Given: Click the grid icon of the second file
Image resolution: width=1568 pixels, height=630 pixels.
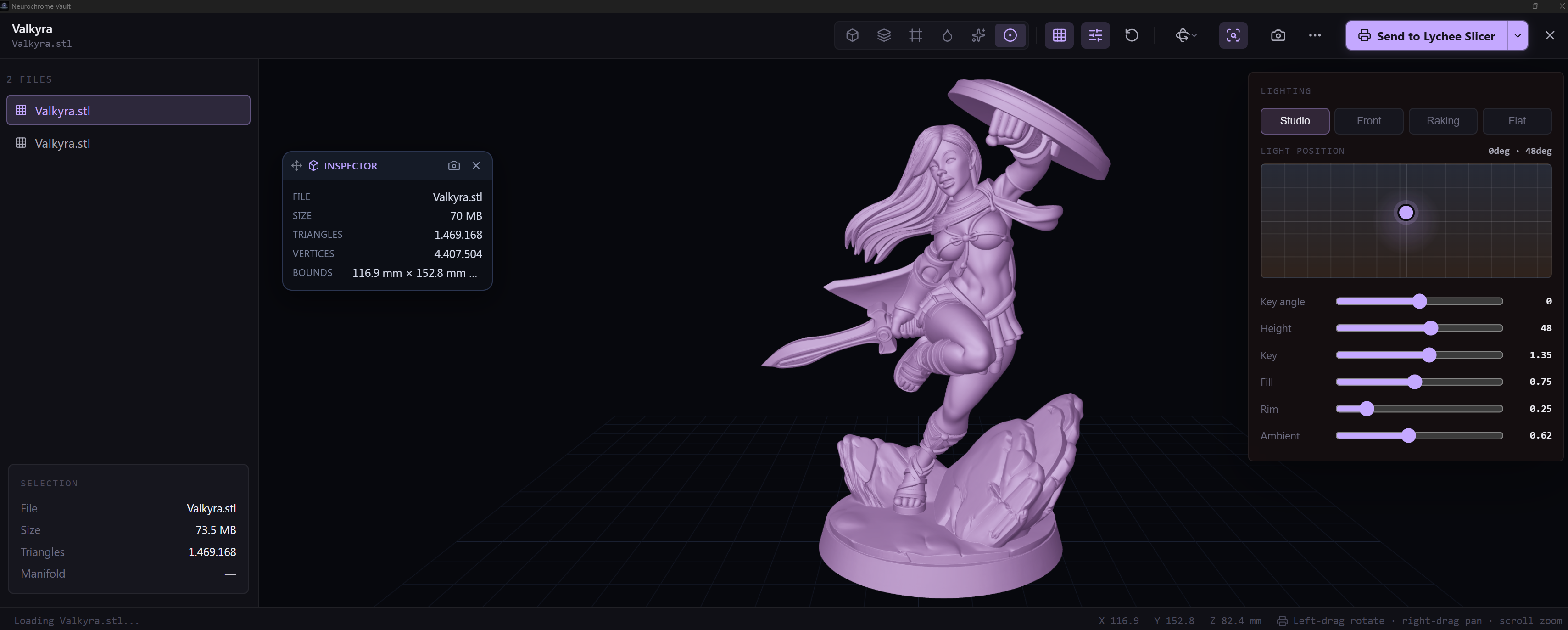Looking at the screenshot, I should pyautogui.click(x=21, y=142).
